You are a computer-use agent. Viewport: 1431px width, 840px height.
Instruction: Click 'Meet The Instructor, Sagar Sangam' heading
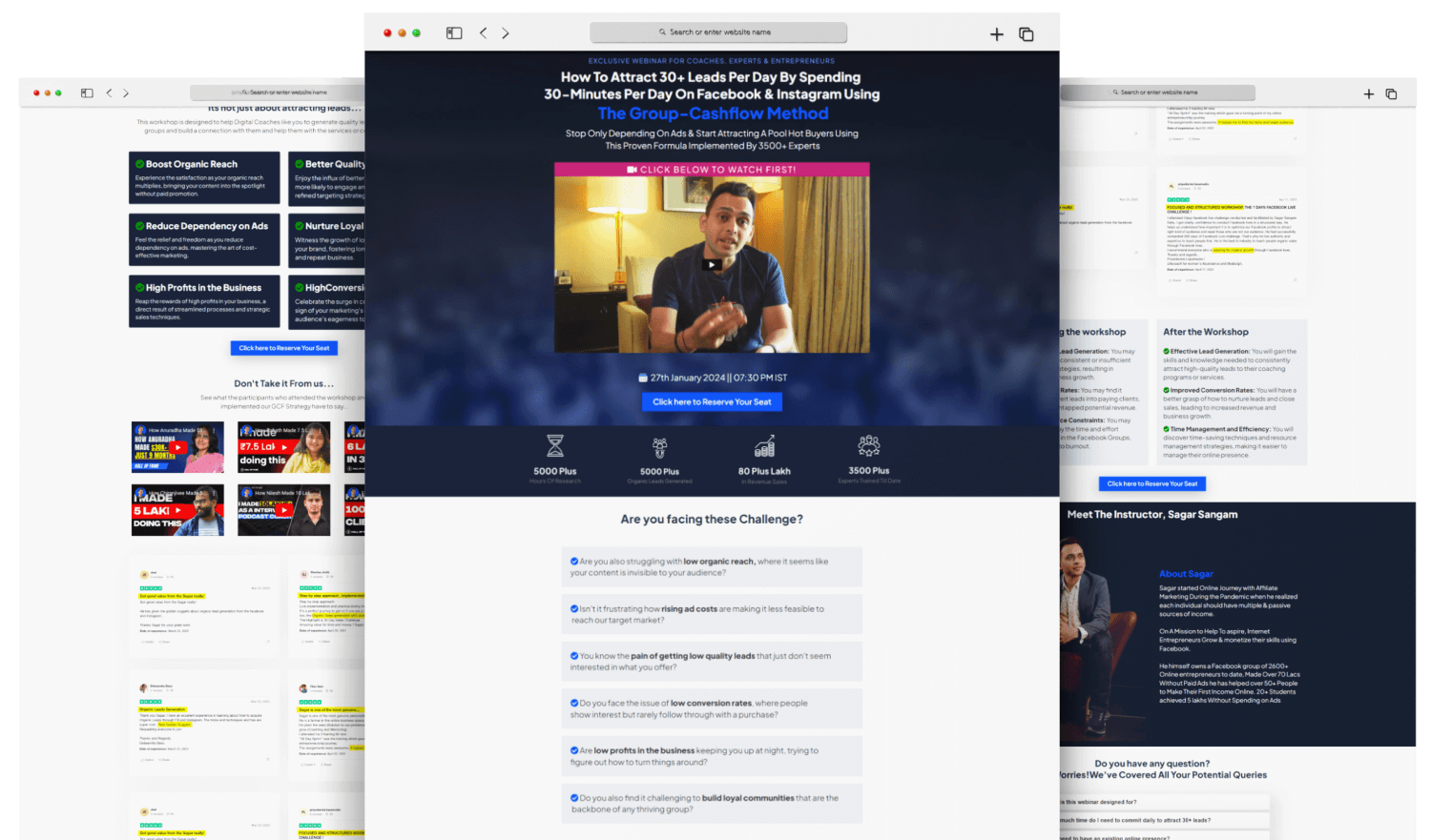tap(1152, 515)
